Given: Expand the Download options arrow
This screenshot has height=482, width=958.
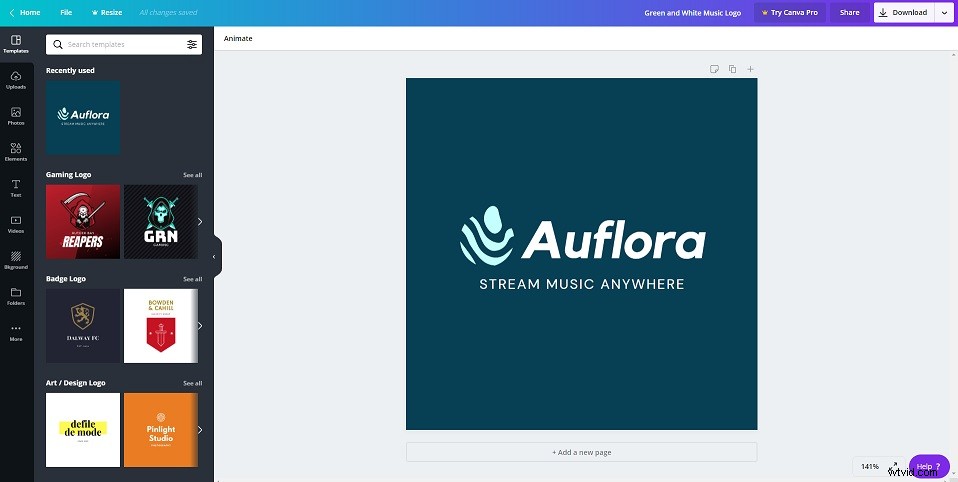Looking at the screenshot, I should coord(945,13).
